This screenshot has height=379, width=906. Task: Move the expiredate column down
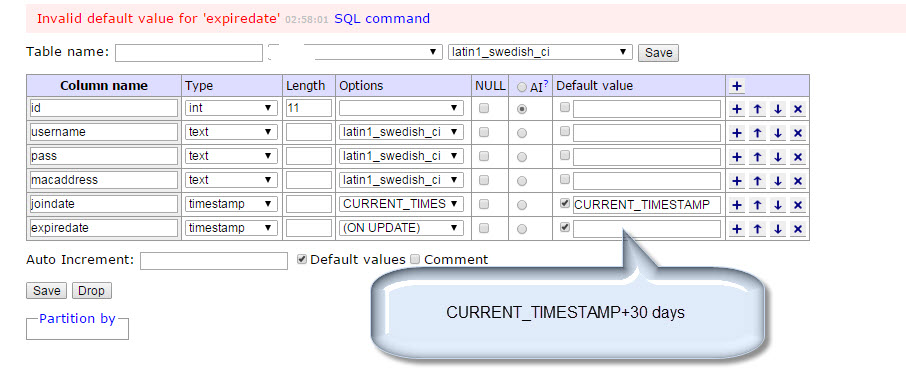pyautogui.click(x=778, y=229)
